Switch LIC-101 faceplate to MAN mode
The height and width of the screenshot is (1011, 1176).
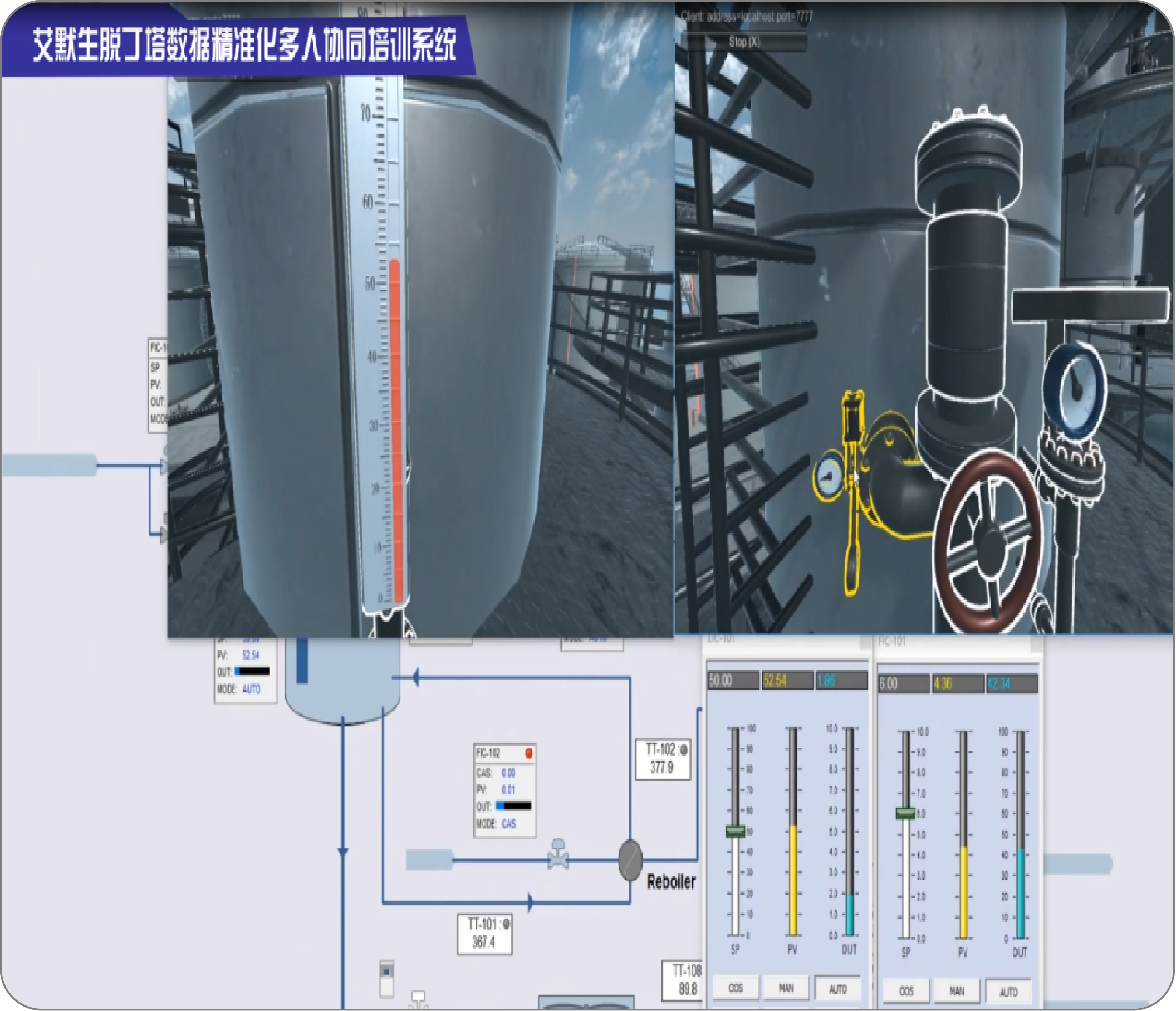click(786, 988)
